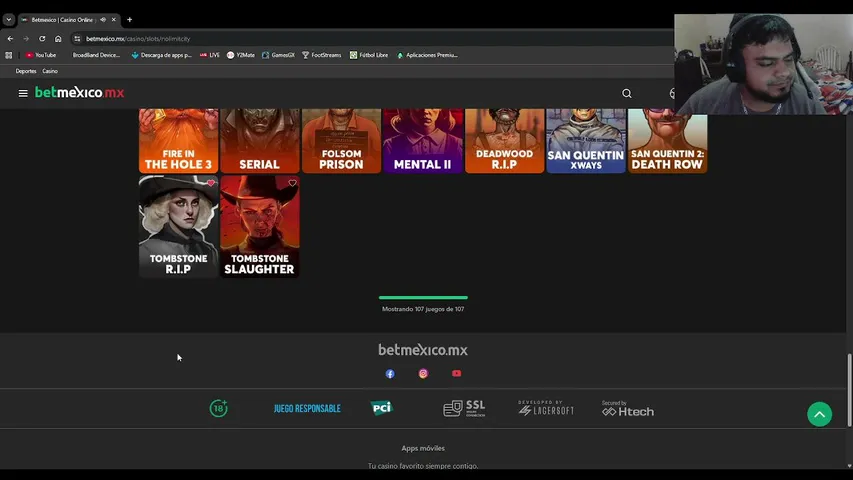Select the Deportes menu item
The image size is (853, 480).
pos(26,71)
